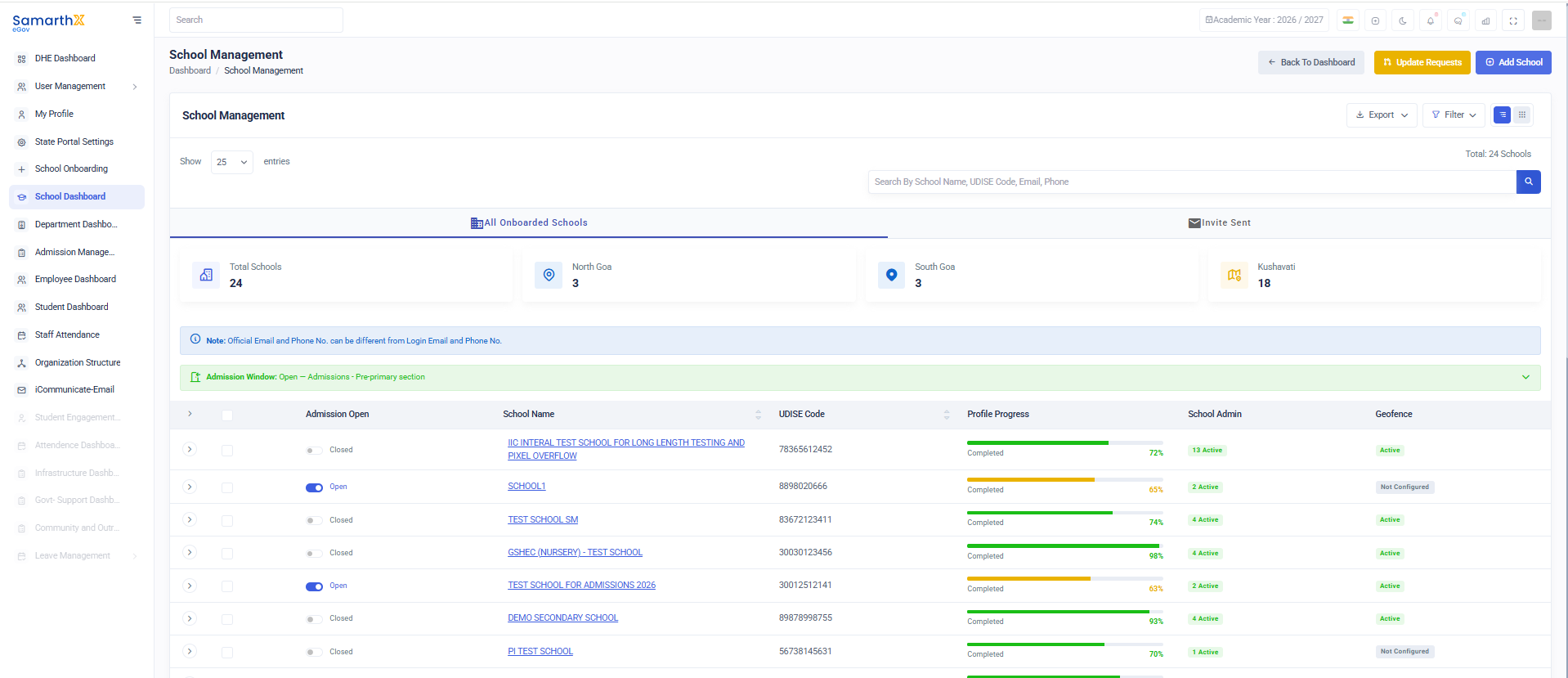Click Add School button
Screen dimensions: 1568x678
coord(1513,62)
